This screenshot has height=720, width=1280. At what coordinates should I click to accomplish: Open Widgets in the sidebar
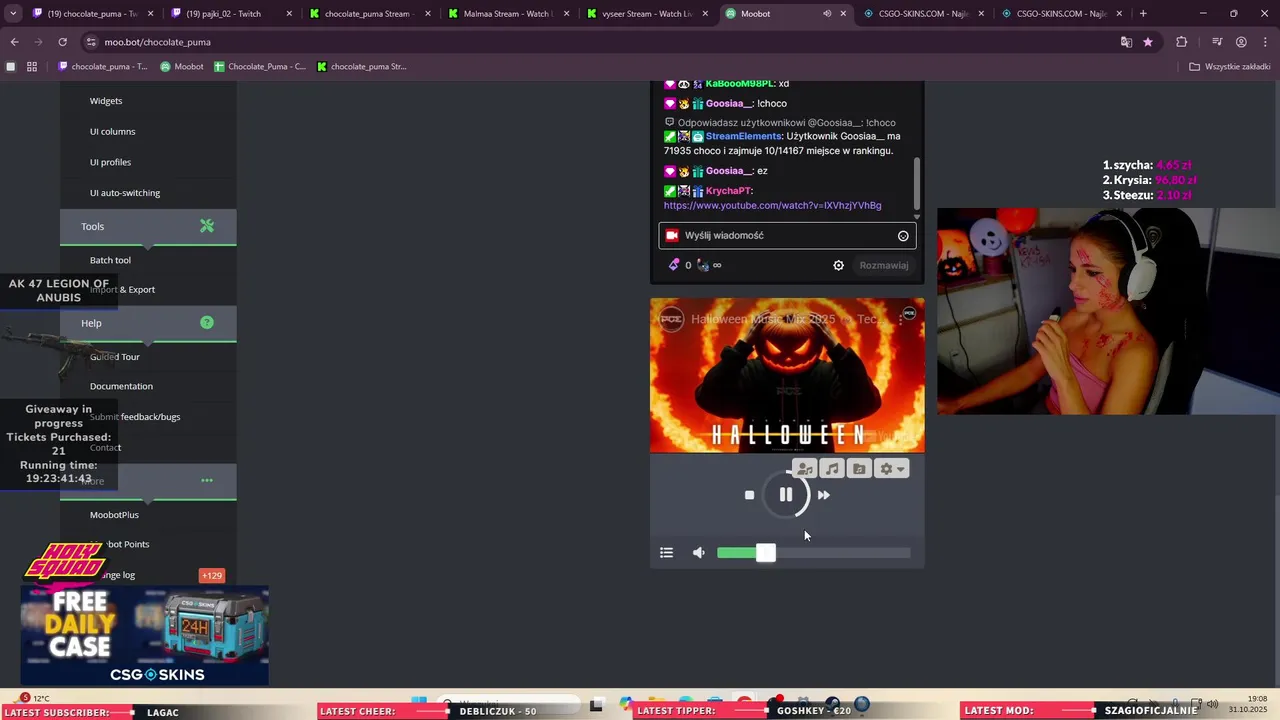(106, 101)
